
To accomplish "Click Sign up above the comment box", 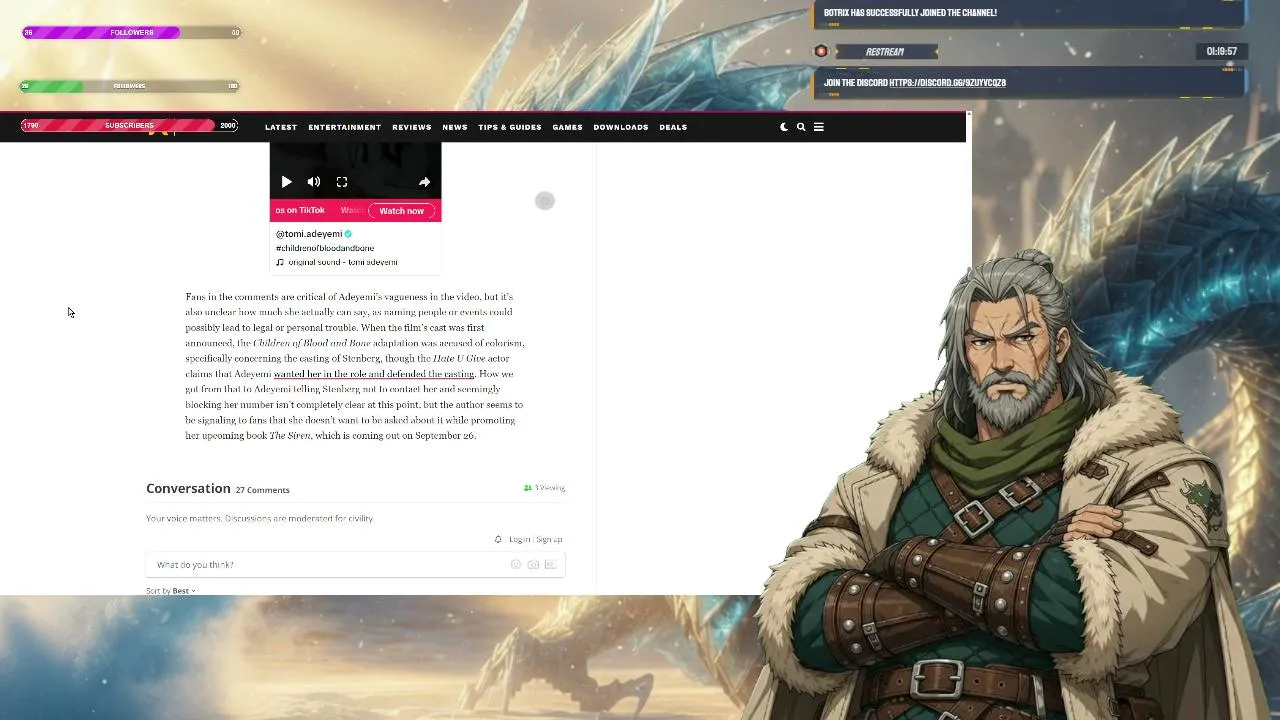I will click(x=549, y=539).
